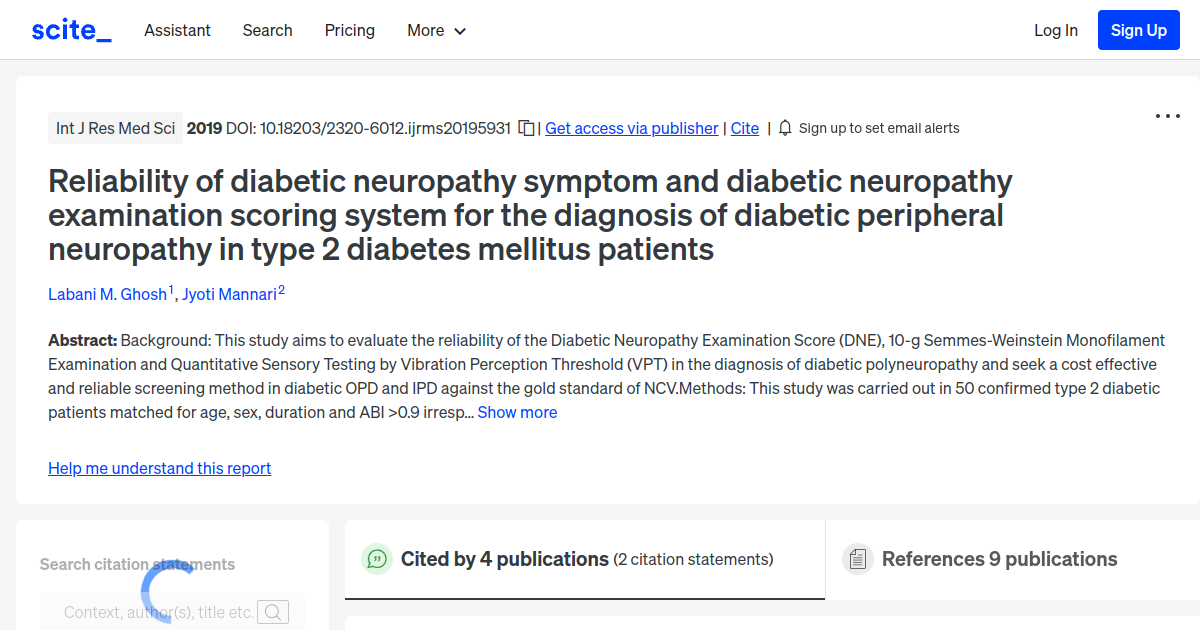The image size is (1200, 630).
Task: Collapse the More navigation chevron
Action: pos(461,31)
